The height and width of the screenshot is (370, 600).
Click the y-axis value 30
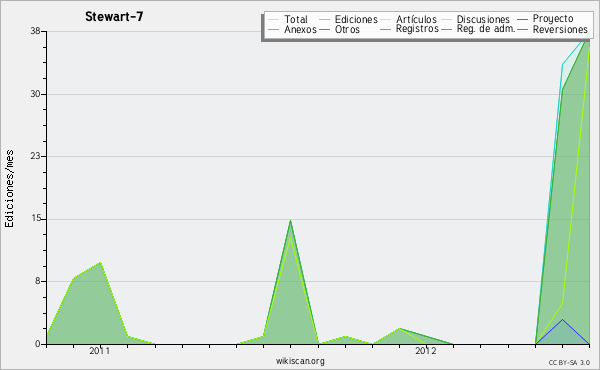(36, 94)
